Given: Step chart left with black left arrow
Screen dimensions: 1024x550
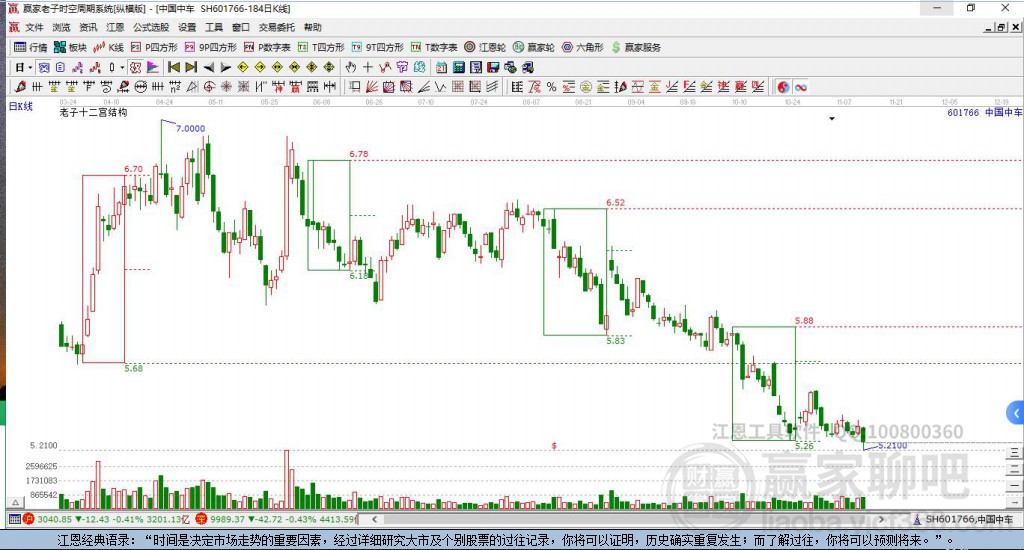Looking at the screenshot, I should [208, 67].
